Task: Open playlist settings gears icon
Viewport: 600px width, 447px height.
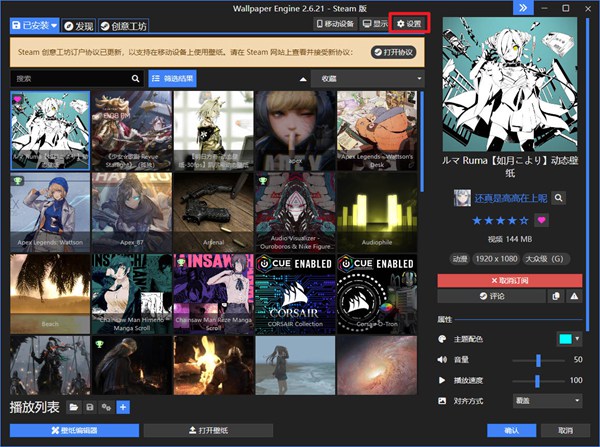Action: click(106, 407)
